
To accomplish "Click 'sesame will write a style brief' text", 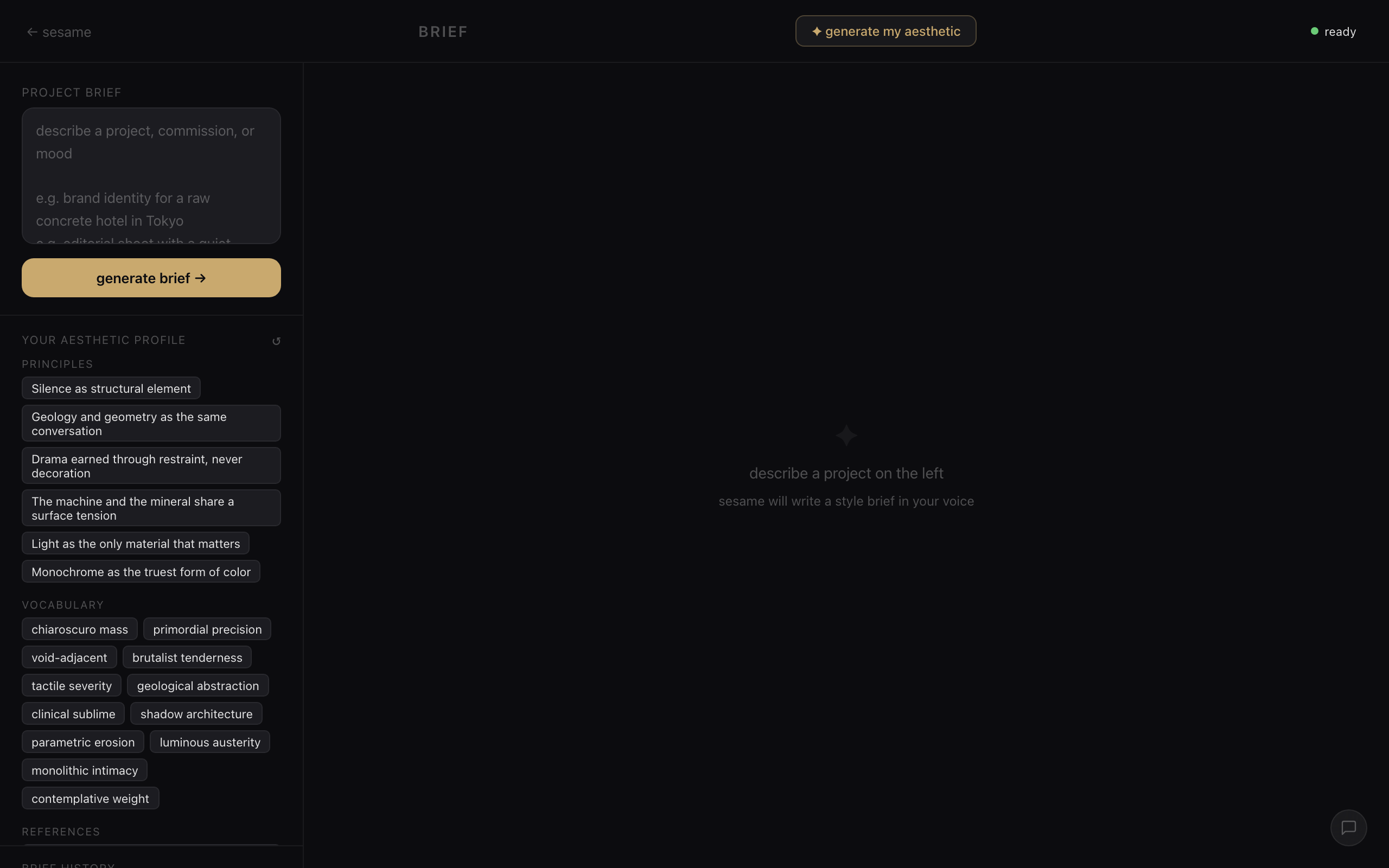I will tap(846, 501).
